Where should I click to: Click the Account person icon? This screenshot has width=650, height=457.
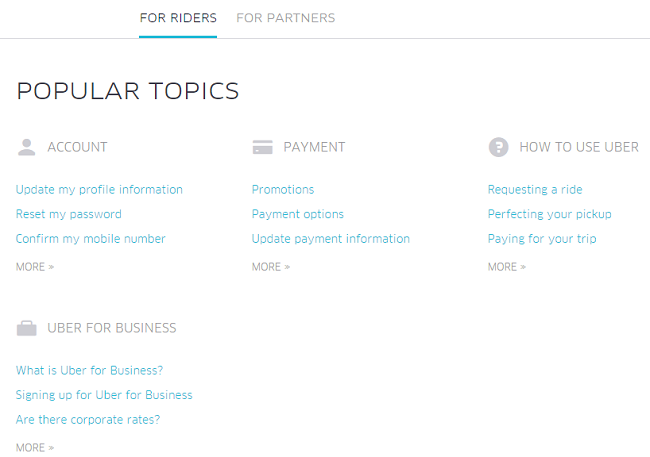point(27,147)
